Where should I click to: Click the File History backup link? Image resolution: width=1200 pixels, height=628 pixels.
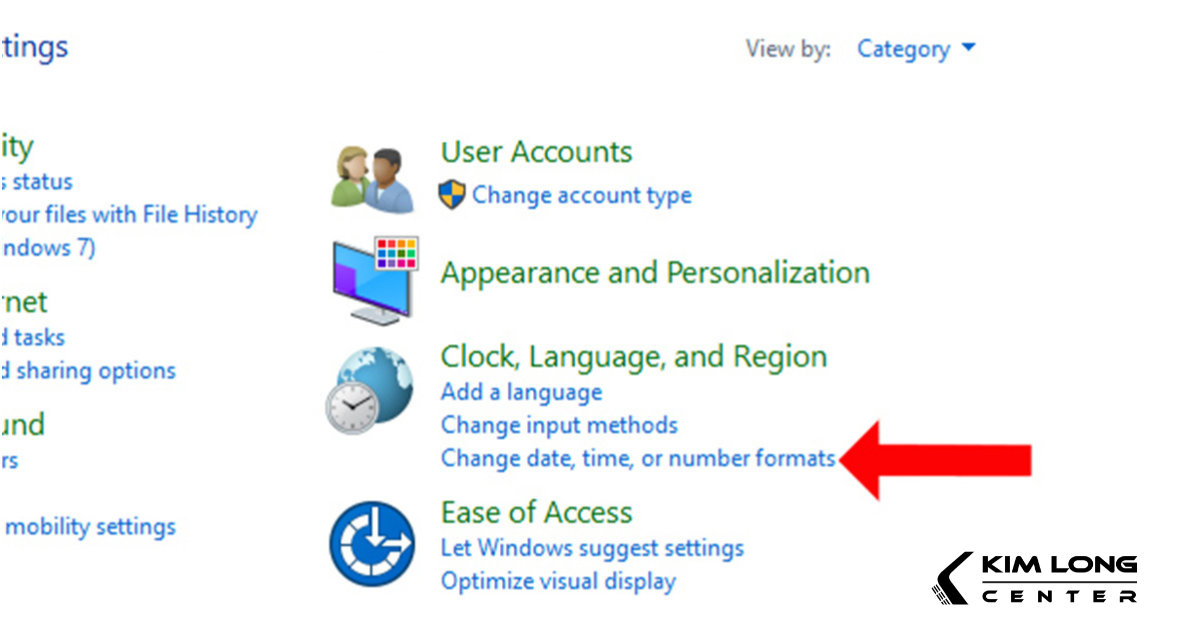pos(128,215)
